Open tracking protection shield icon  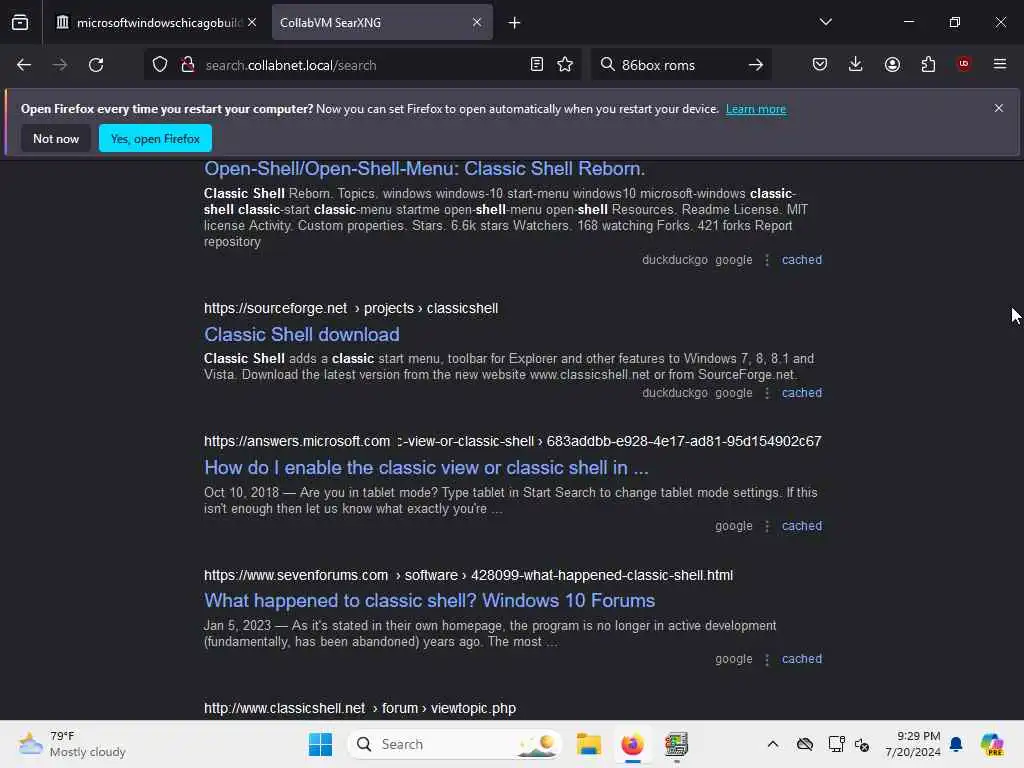(160, 65)
